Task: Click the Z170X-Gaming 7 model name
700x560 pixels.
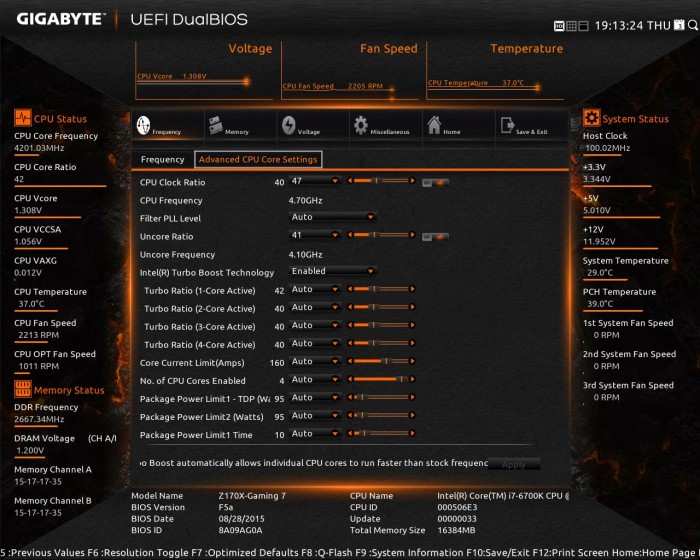Action: point(252,496)
